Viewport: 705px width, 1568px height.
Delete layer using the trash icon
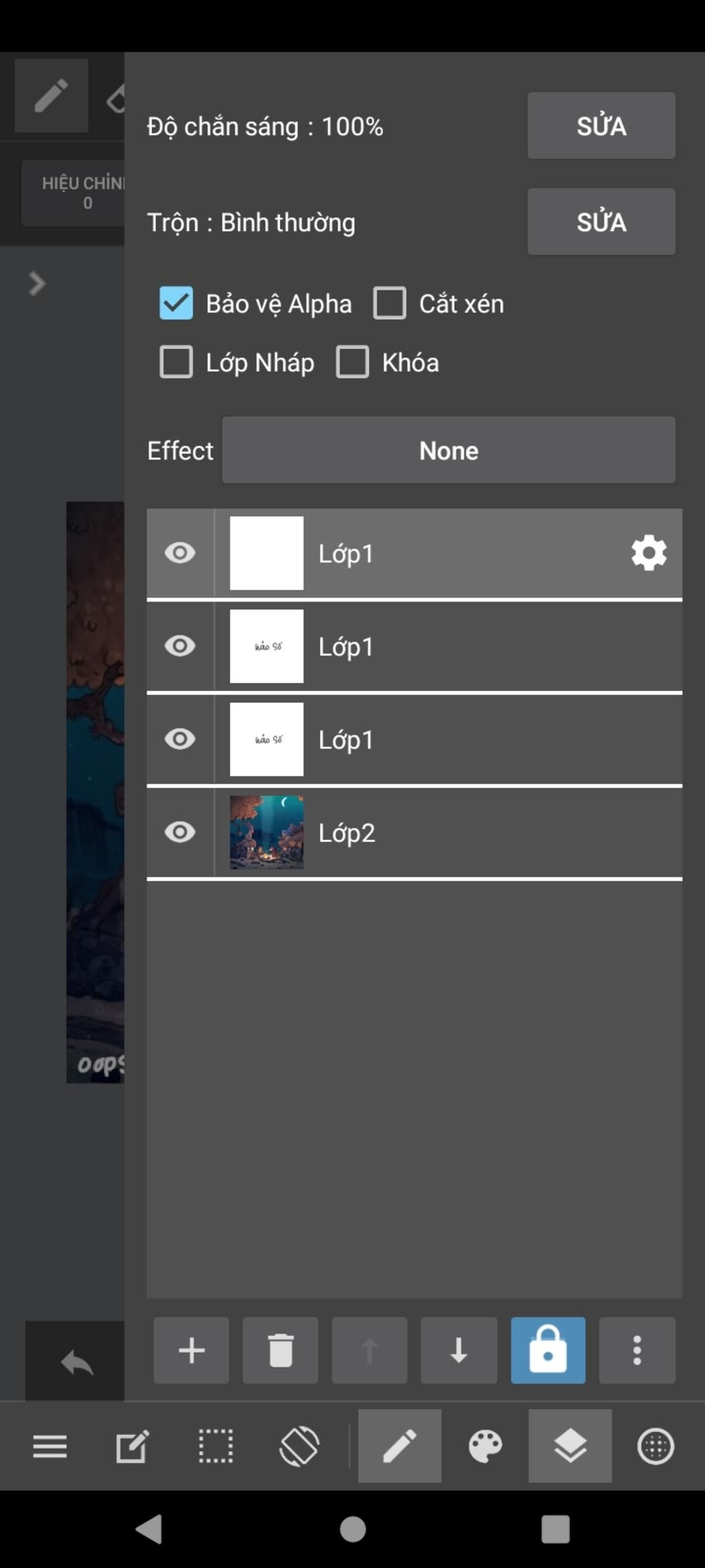pyautogui.click(x=280, y=1350)
